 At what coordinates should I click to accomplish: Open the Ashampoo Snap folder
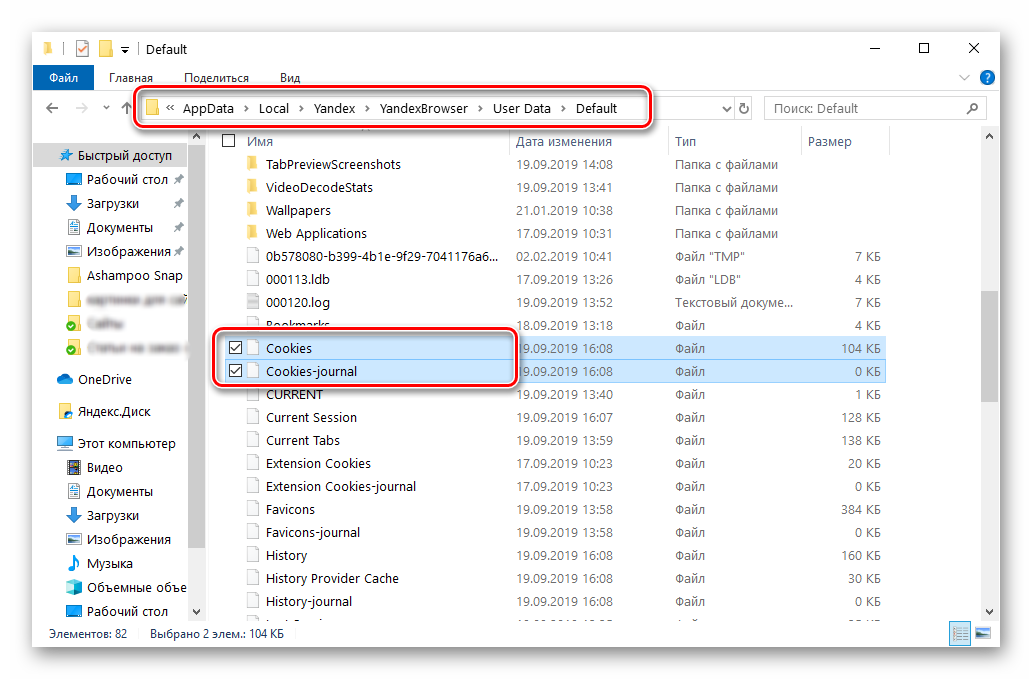pyautogui.click(x=134, y=276)
